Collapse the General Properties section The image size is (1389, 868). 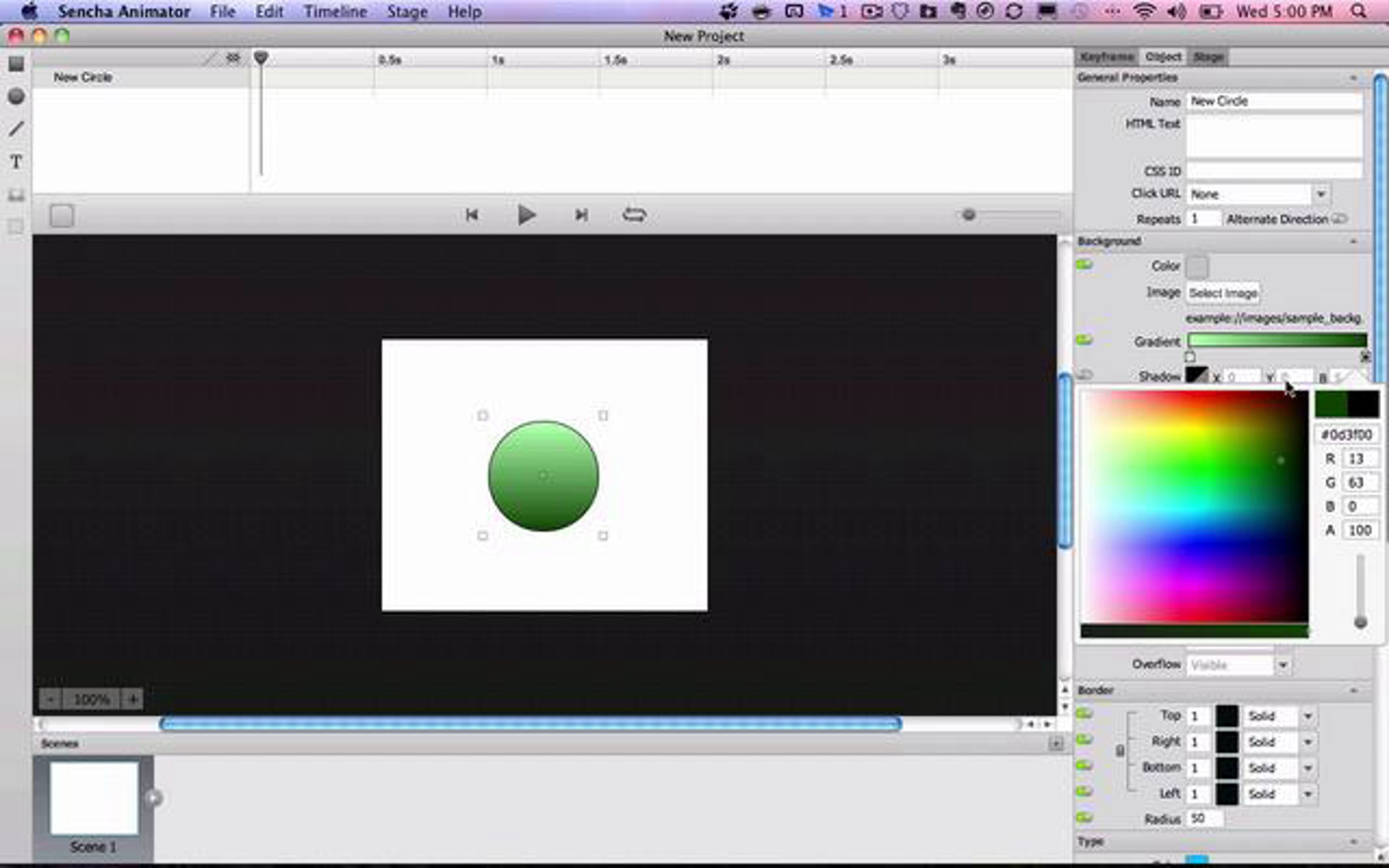[1354, 78]
